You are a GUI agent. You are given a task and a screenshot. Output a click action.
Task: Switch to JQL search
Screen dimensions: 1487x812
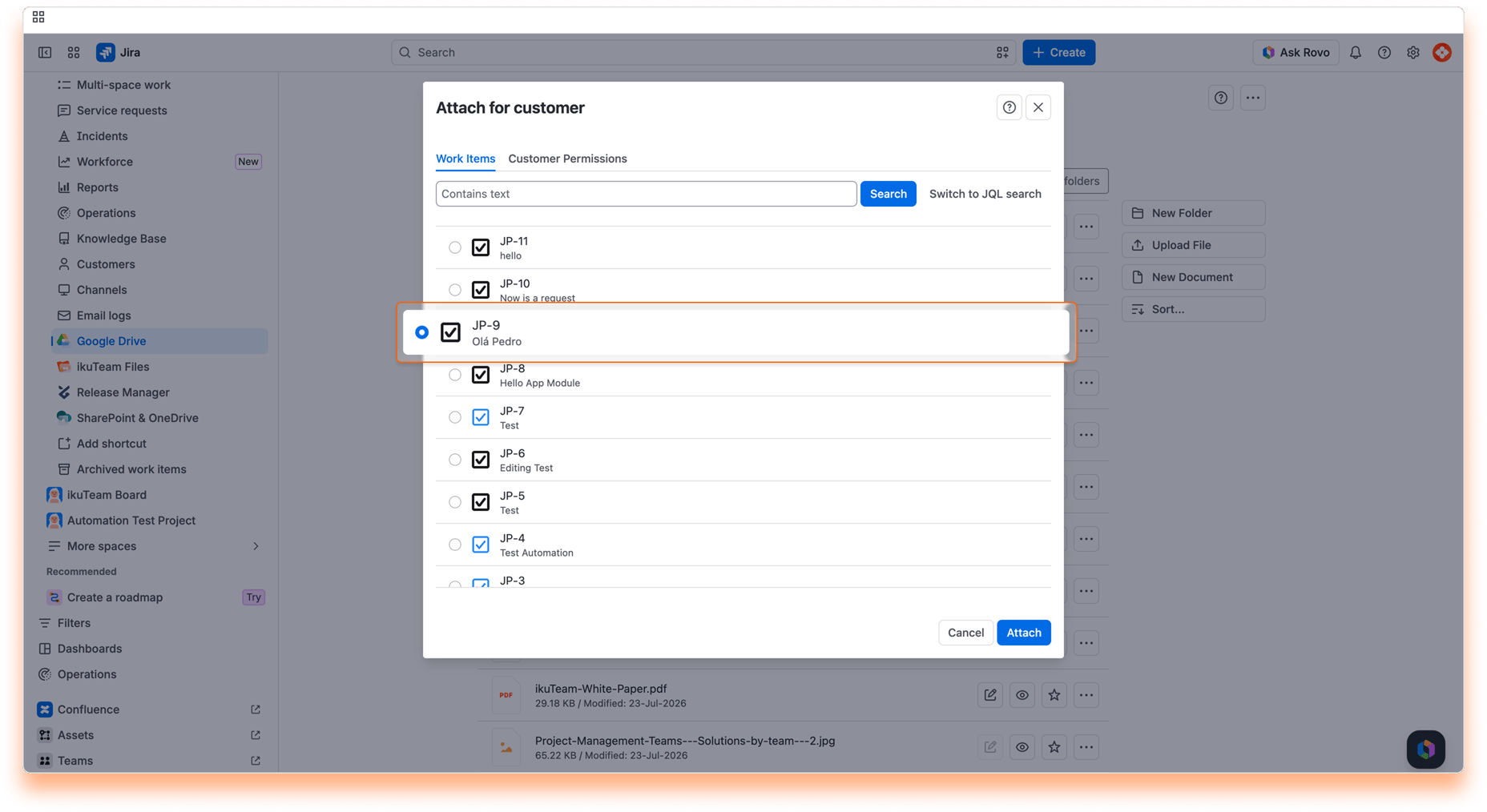coord(985,194)
